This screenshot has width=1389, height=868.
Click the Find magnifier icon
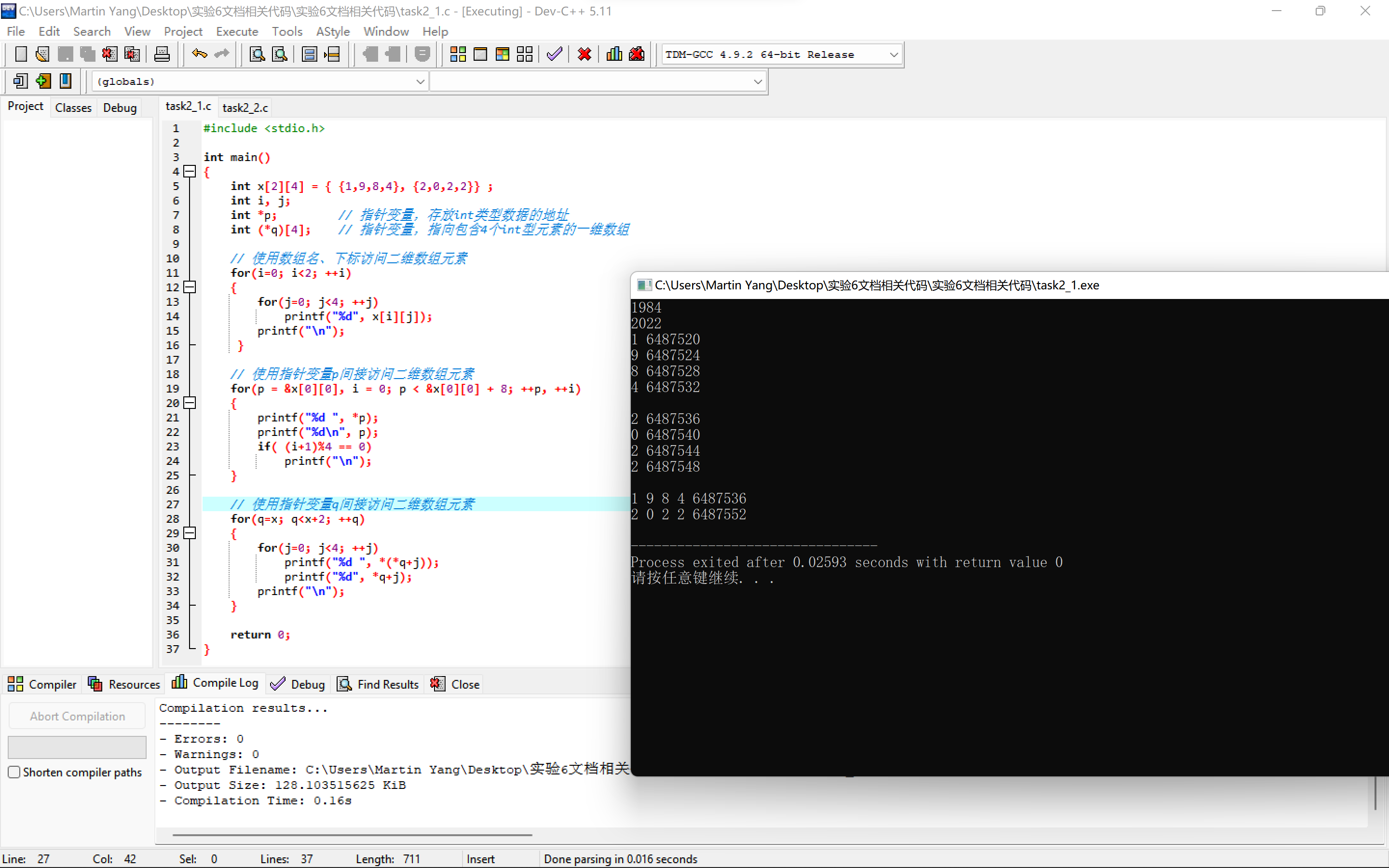pyautogui.click(x=257, y=54)
